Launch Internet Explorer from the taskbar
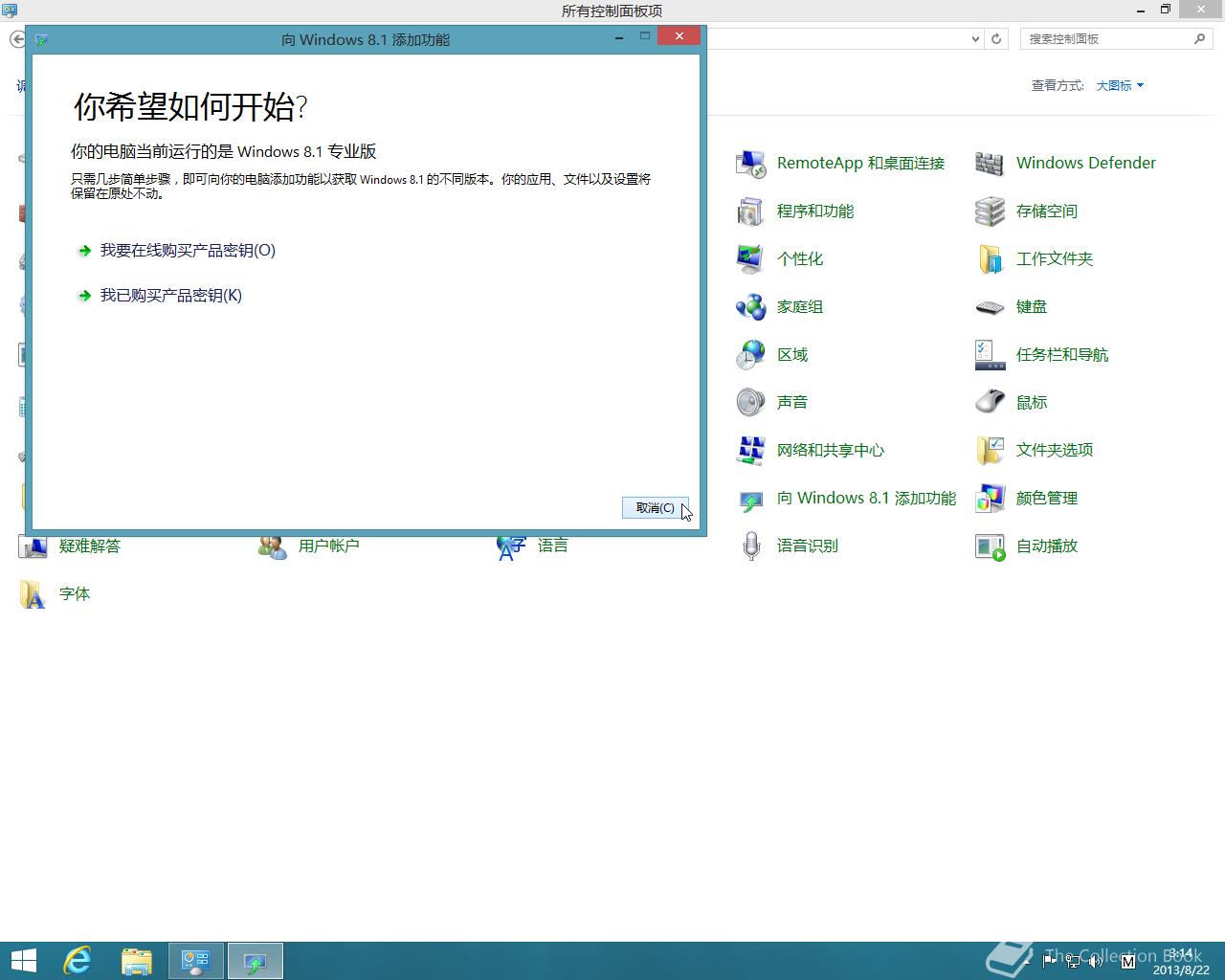This screenshot has width=1225, height=980. click(78, 961)
